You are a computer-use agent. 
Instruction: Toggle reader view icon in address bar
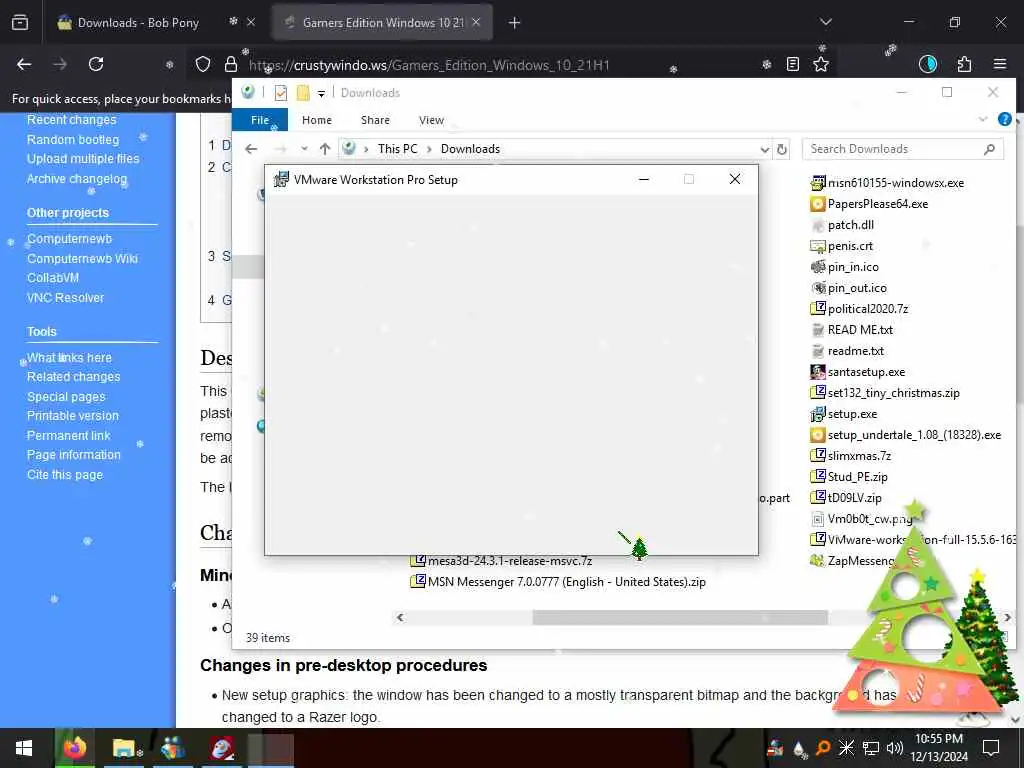click(x=793, y=64)
